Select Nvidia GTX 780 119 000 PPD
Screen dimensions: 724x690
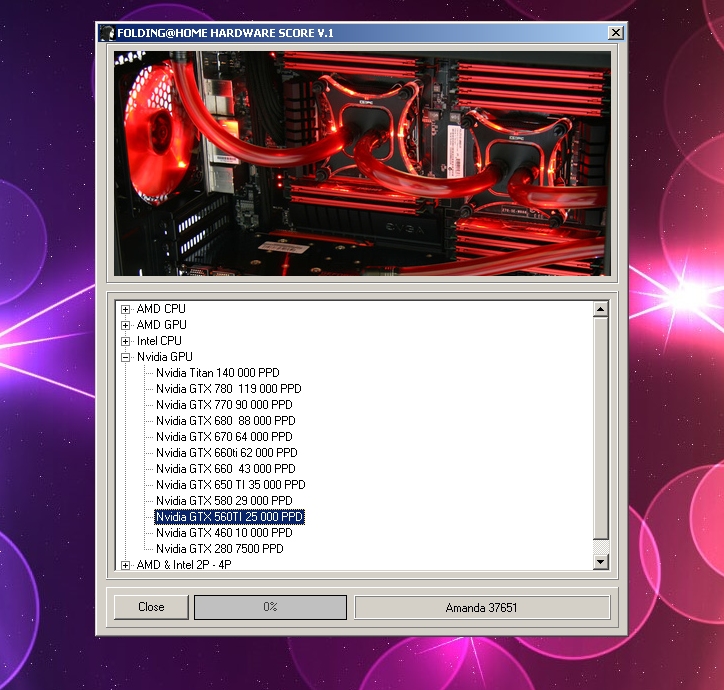point(229,389)
